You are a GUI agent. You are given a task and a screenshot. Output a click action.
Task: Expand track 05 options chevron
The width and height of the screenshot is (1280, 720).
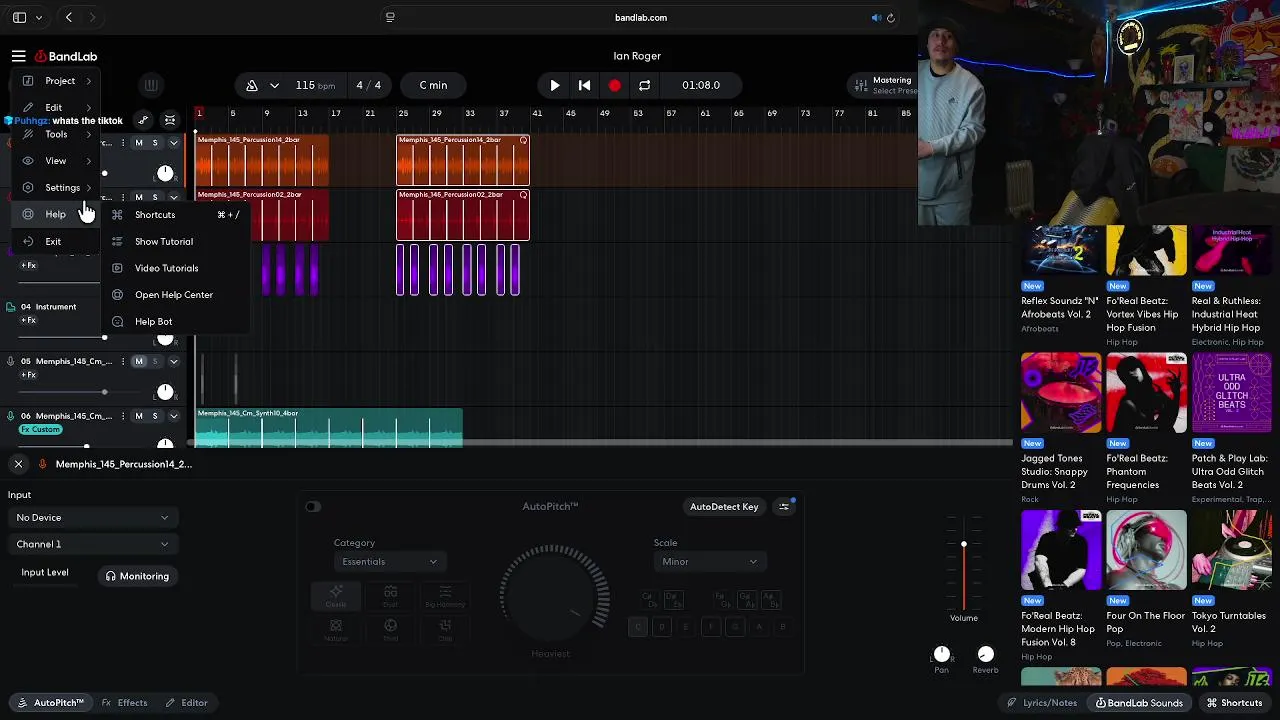(173, 361)
